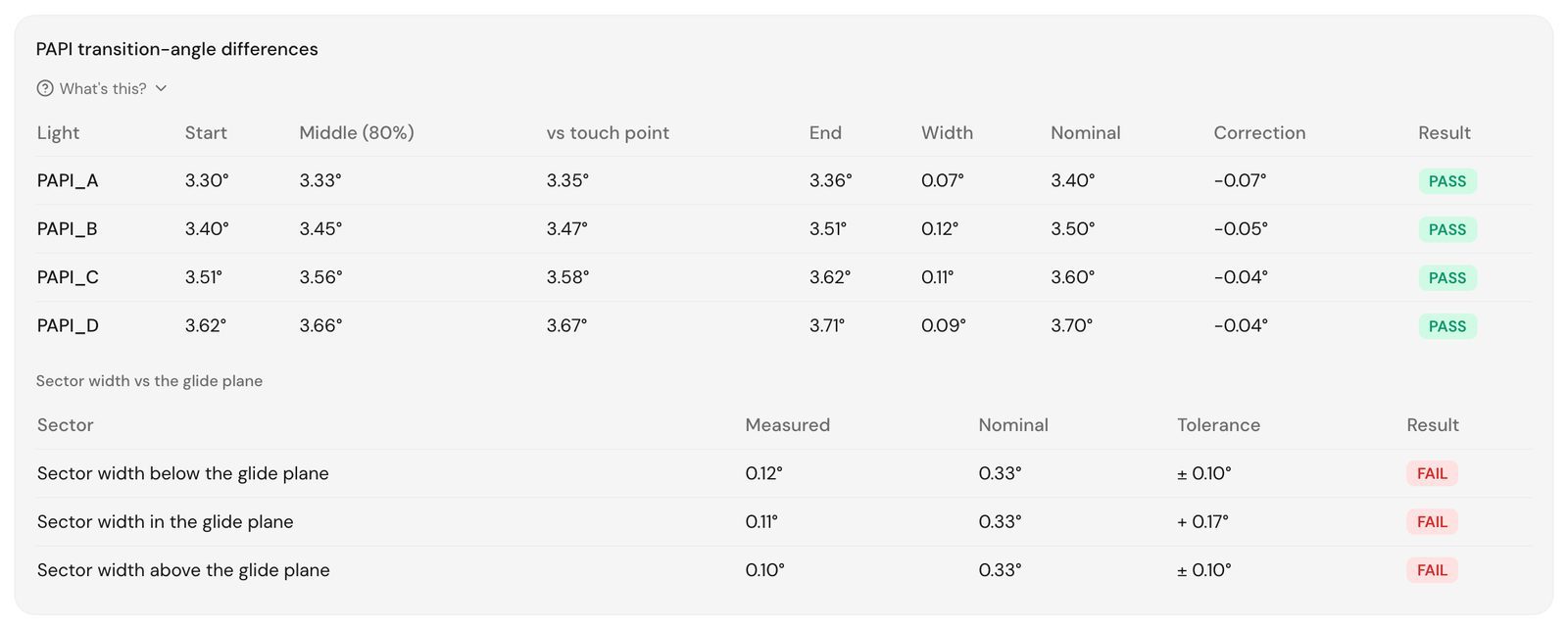Click the PASS badge for PAPI_A

1447,181
